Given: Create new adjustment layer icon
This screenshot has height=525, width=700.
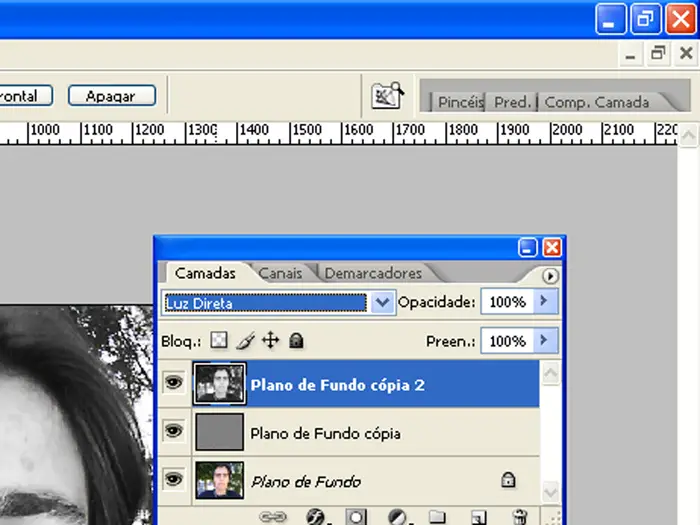Looking at the screenshot, I should point(396,517).
